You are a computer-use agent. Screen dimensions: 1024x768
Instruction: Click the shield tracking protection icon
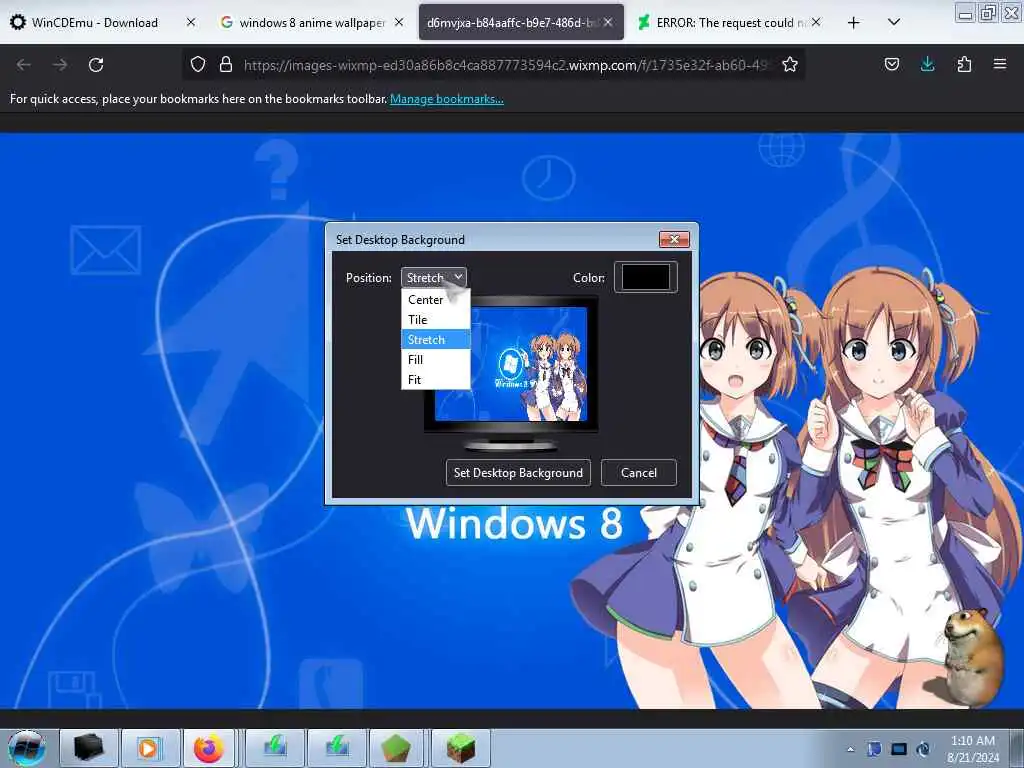pos(198,64)
